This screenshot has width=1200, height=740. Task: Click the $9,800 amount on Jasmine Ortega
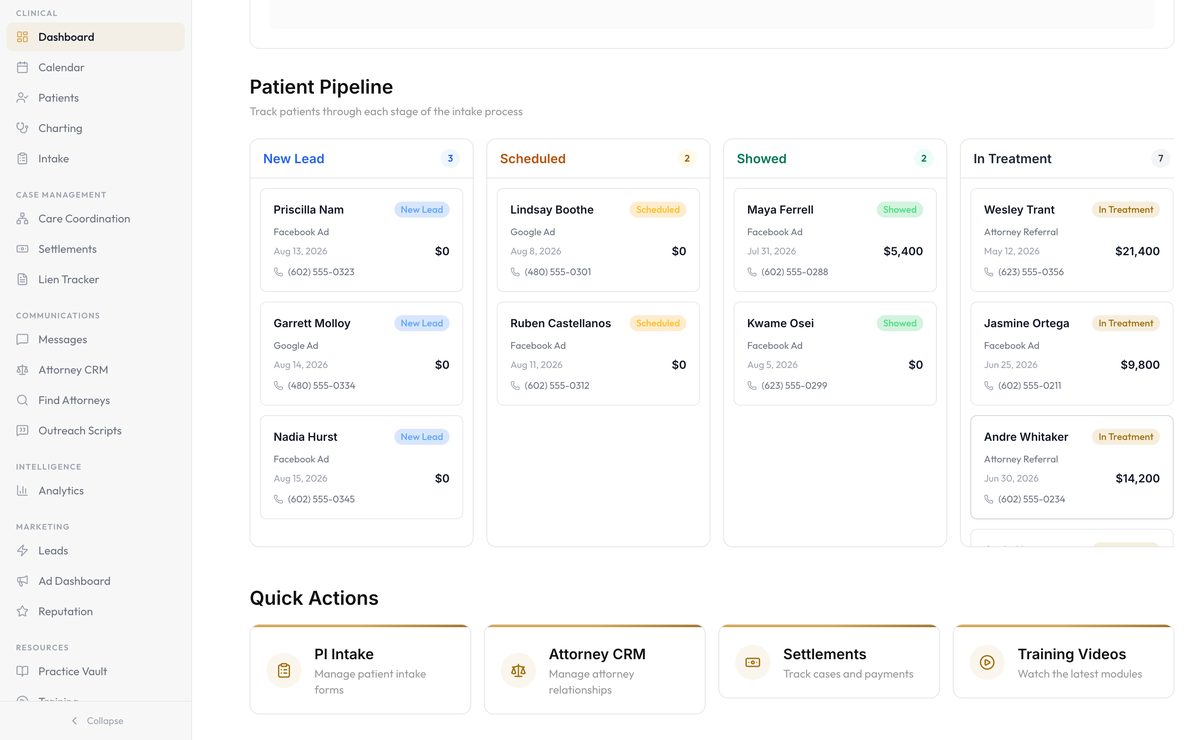pos(1140,365)
